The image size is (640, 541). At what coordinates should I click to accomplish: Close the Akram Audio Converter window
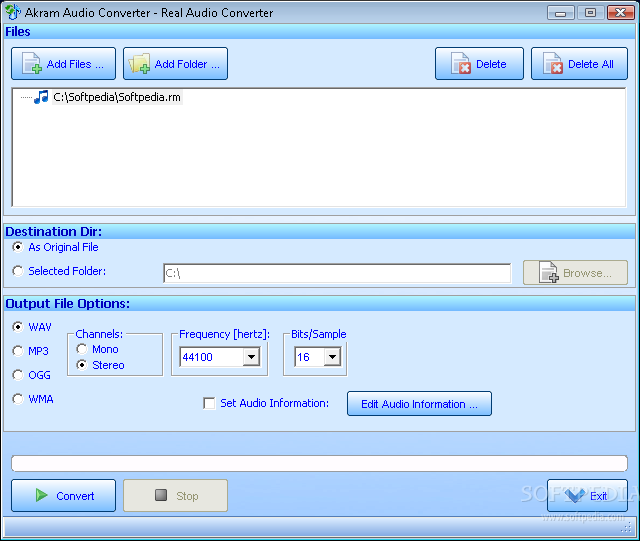pyautogui.click(x=620, y=13)
